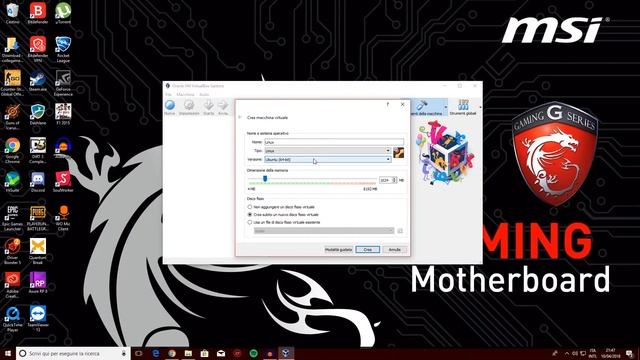This screenshot has height=360, width=640.
Task: Click the VirtualBox icon in taskbar
Action: 286,353
